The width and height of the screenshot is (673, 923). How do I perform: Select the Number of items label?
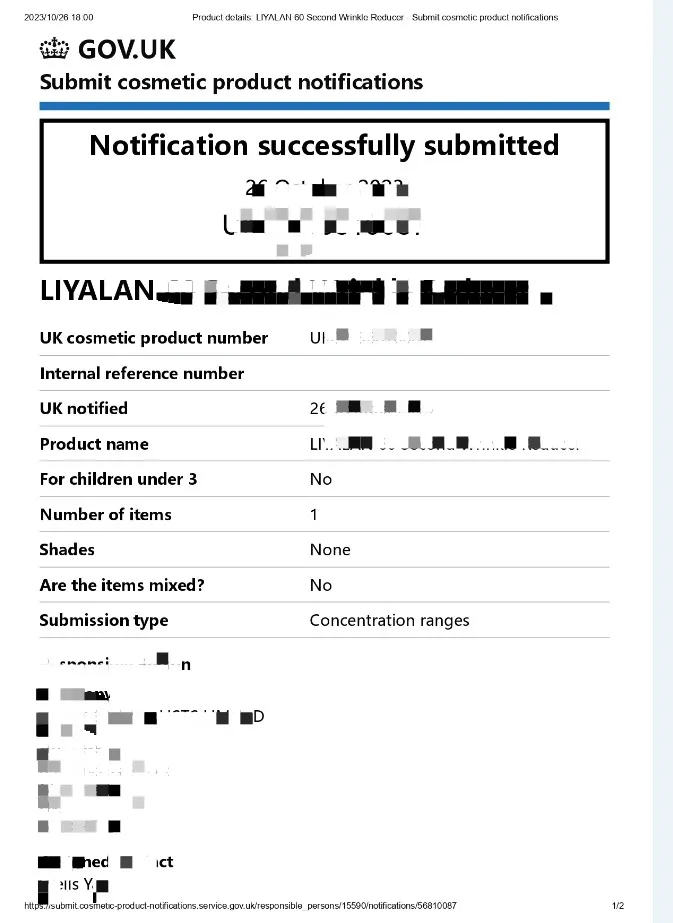105,515
